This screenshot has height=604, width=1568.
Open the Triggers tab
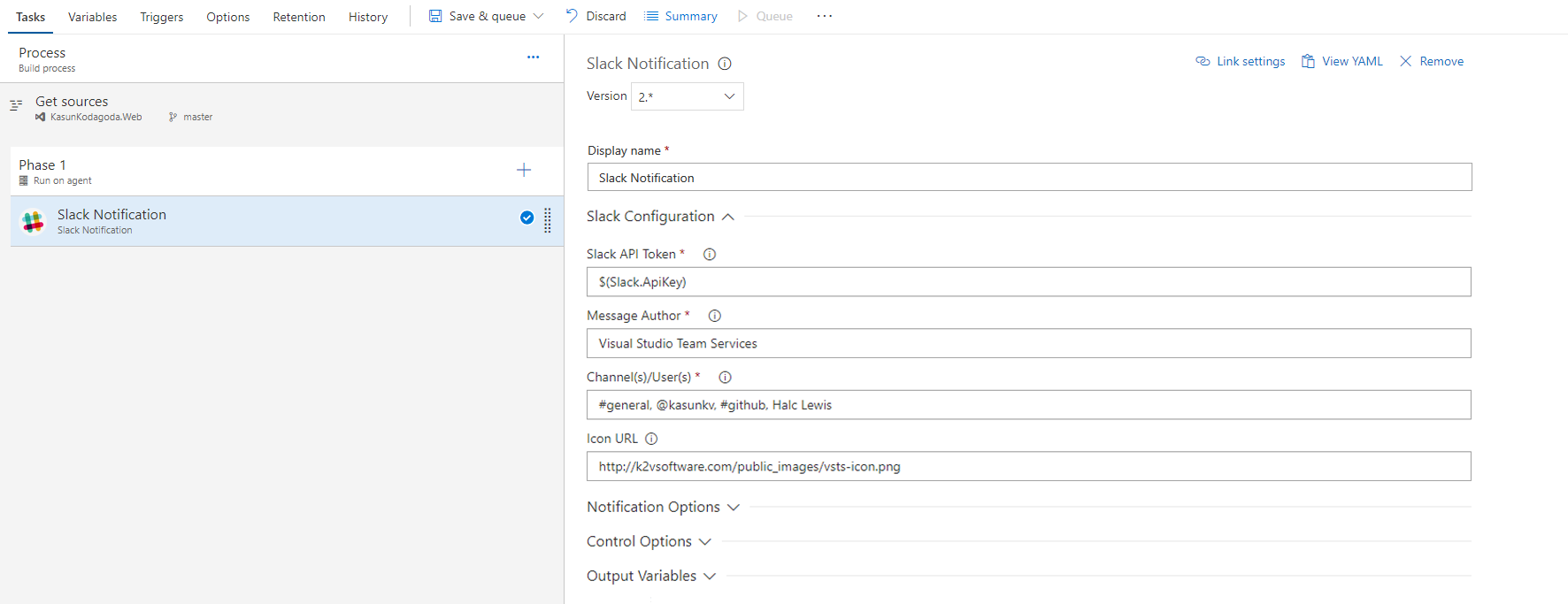(162, 17)
